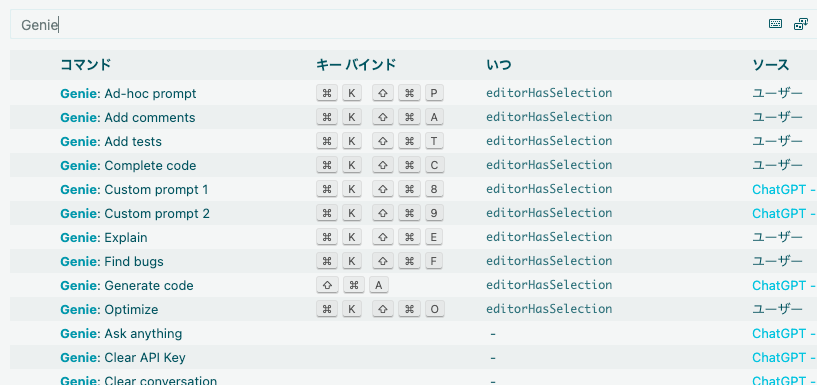The image size is (817, 385).
Task: Click ユーザー source in the Add comments row
Action: point(777,117)
